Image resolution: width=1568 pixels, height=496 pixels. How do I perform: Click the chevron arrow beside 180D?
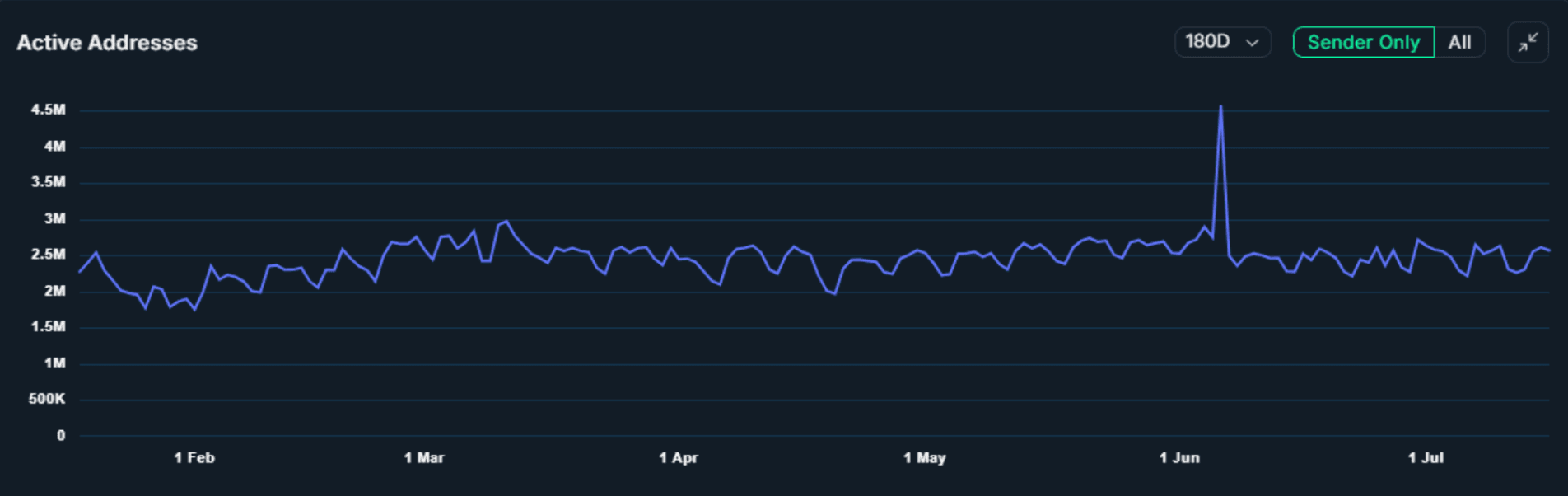[x=1252, y=43]
